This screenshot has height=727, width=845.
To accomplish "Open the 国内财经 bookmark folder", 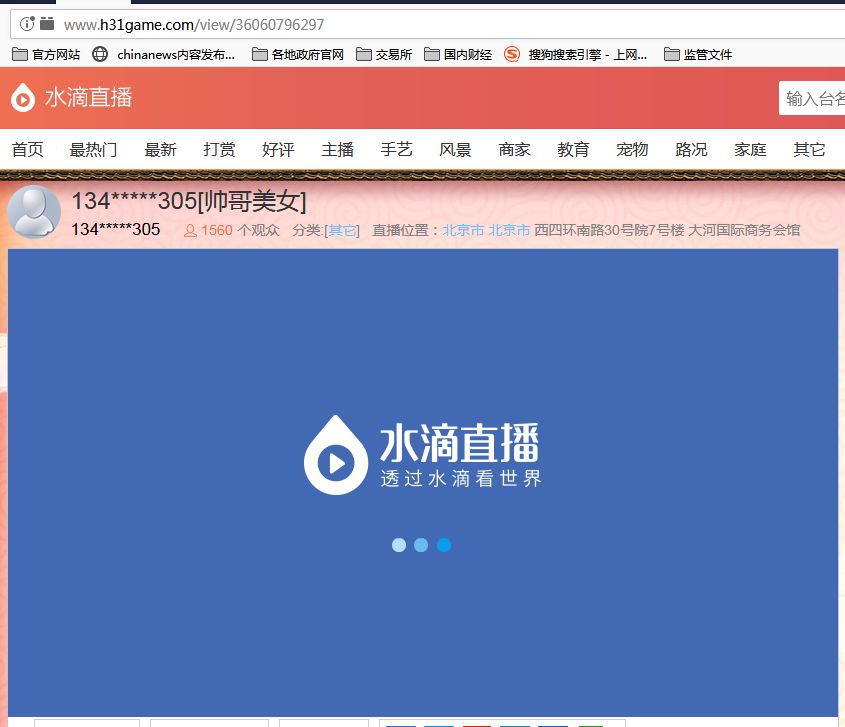I will pos(458,54).
